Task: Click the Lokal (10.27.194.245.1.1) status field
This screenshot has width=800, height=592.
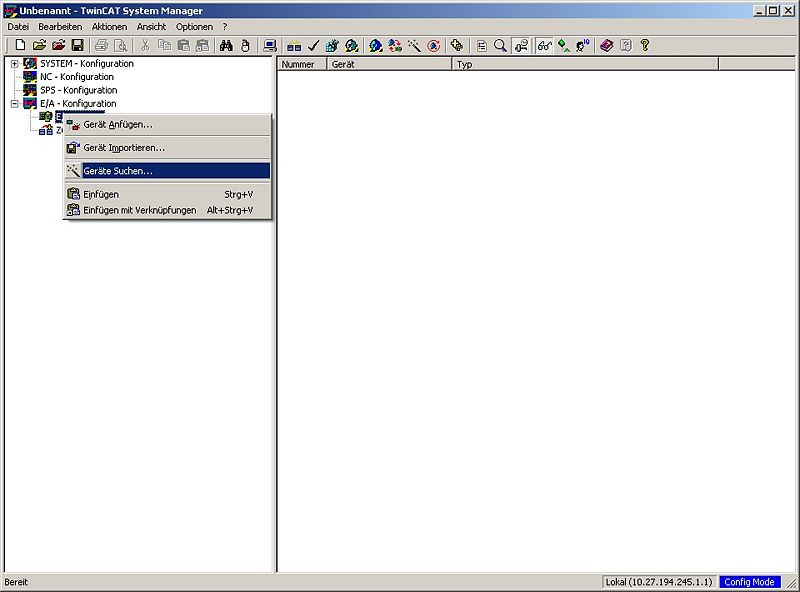Action: tap(659, 582)
